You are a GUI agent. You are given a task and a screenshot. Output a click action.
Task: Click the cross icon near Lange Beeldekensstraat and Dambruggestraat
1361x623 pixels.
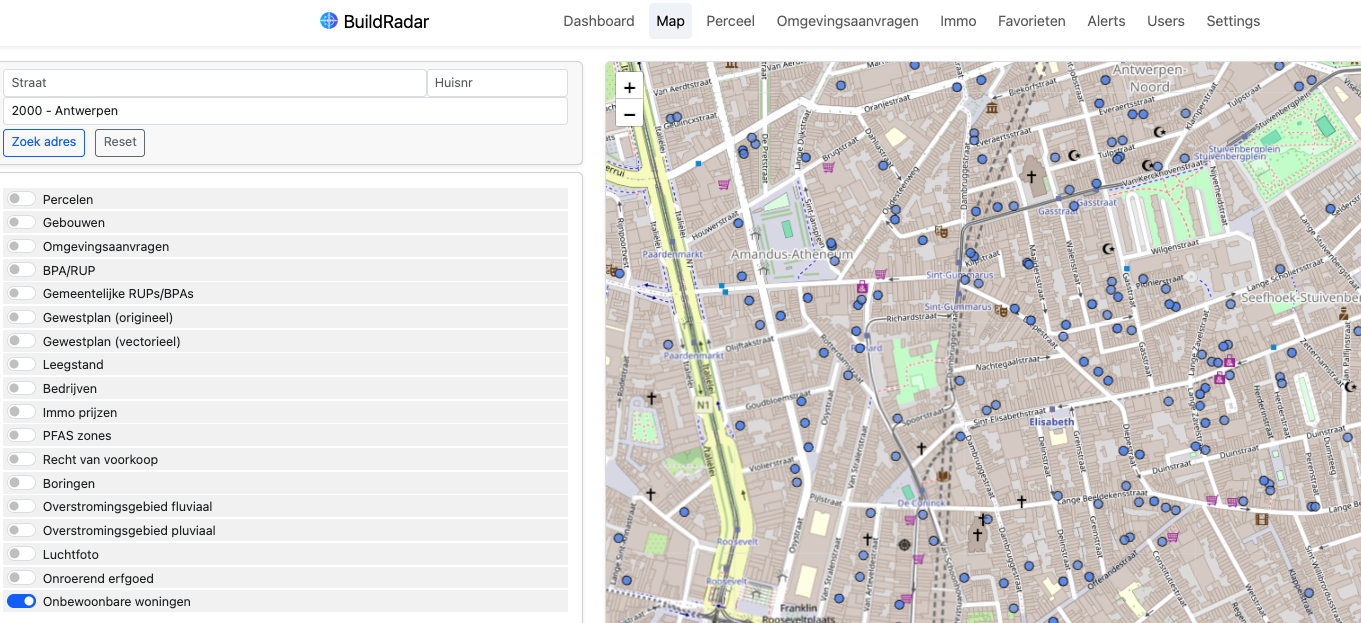pos(1021,501)
